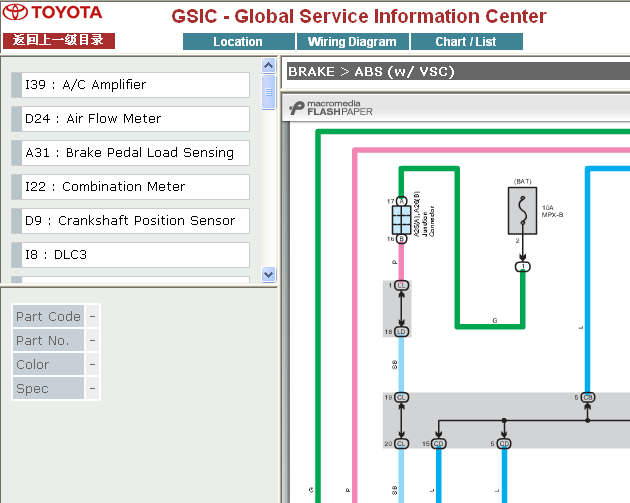Click terminal A of junction connector
Viewport: 630px width, 503px height.
pos(401,201)
